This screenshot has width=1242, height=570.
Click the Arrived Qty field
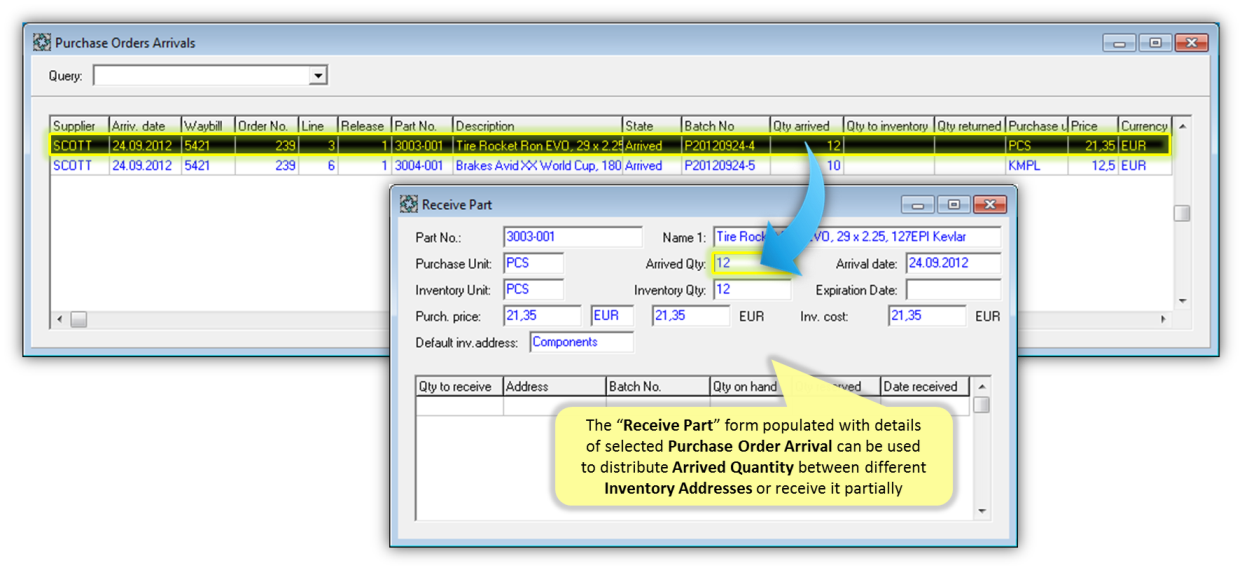(752, 264)
